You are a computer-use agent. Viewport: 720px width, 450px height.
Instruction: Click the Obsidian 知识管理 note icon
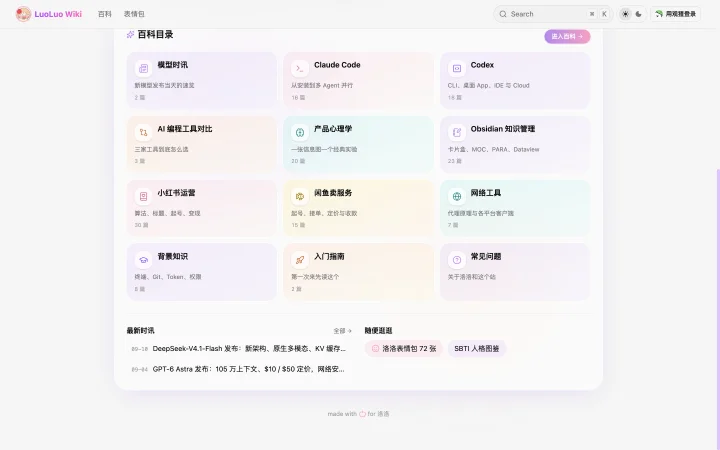[456, 132]
